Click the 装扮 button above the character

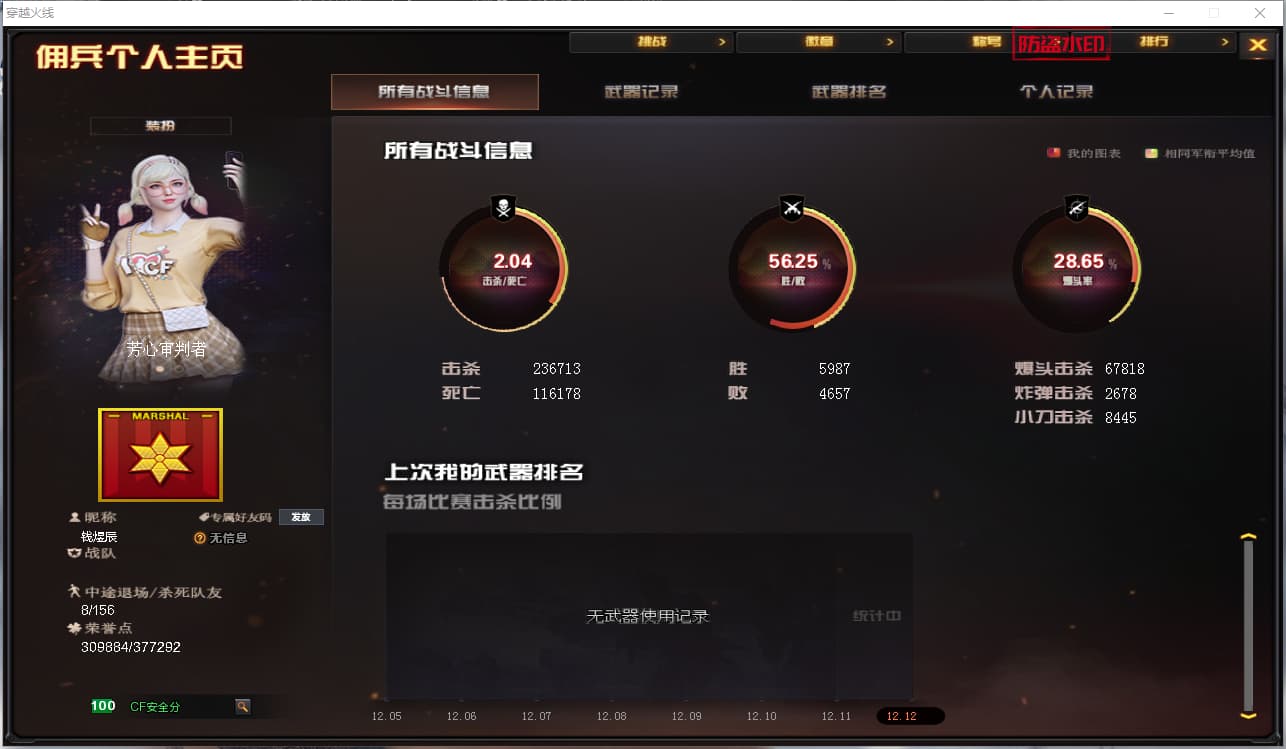(161, 126)
